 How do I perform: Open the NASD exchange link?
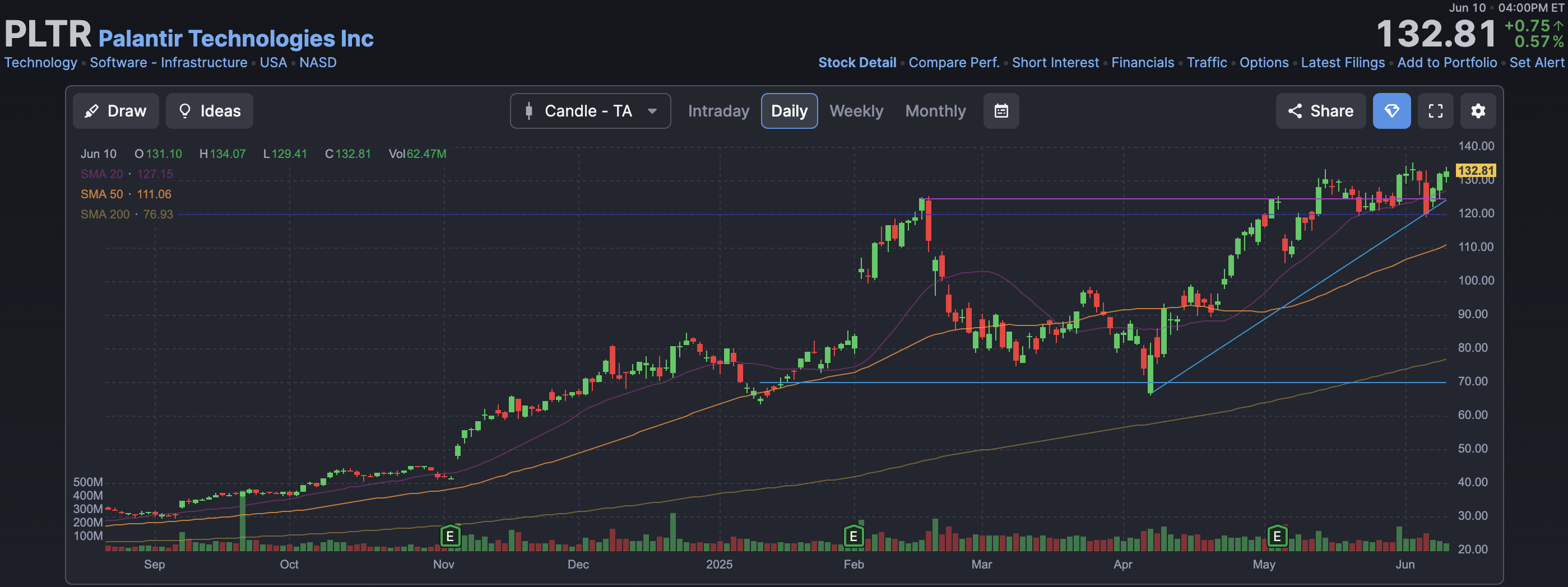coord(318,63)
